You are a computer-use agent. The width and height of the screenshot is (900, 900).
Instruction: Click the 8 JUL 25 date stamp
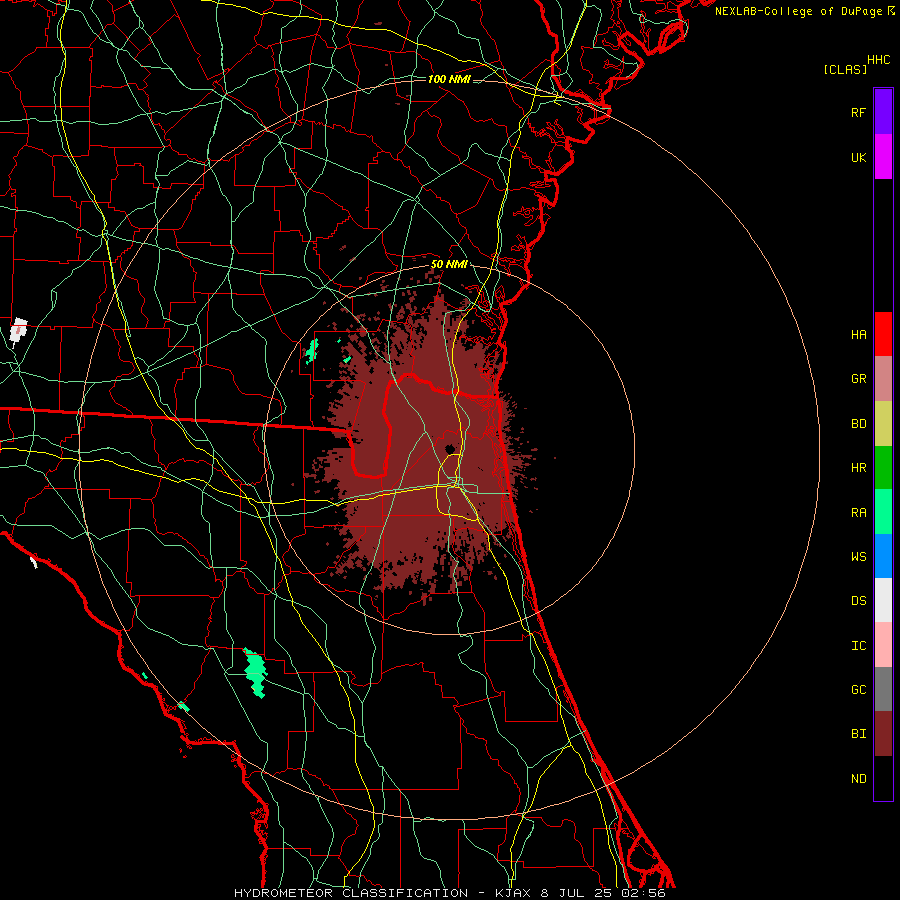tap(577, 893)
